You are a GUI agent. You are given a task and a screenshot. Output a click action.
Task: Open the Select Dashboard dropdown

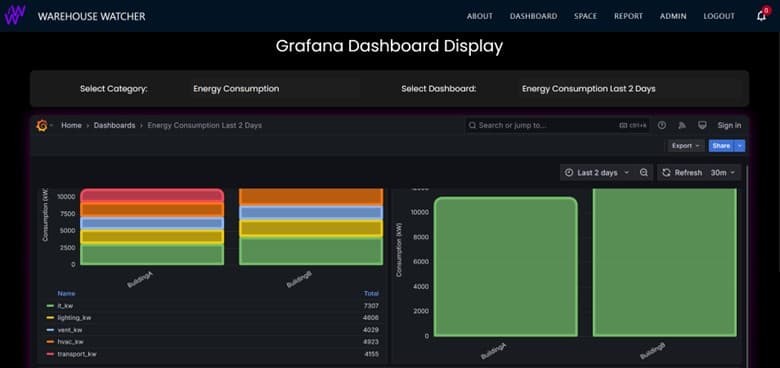[629, 89]
